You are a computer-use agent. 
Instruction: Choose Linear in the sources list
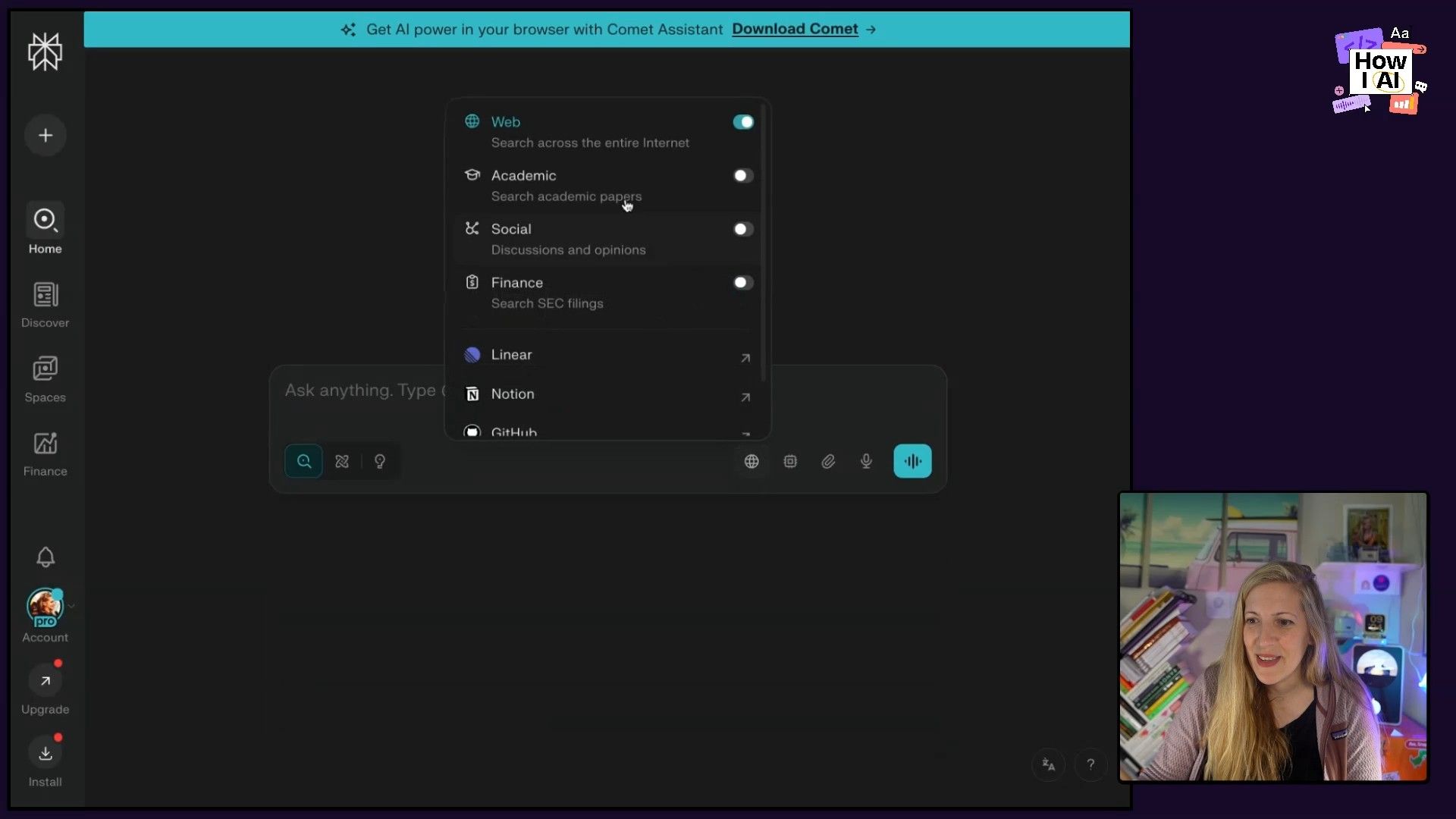pyautogui.click(x=607, y=355)
